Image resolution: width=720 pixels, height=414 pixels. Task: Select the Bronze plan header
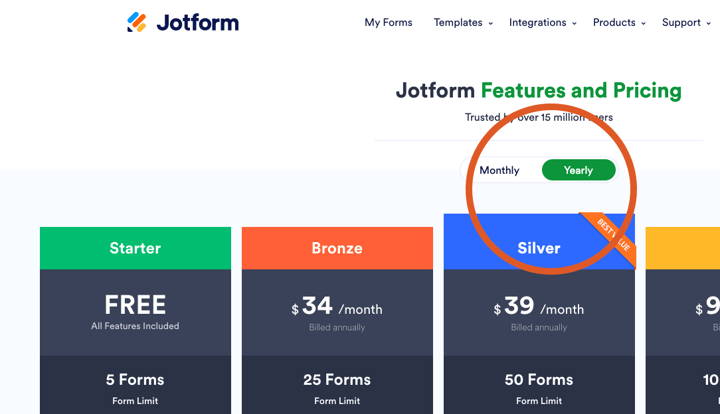[337, 248]
